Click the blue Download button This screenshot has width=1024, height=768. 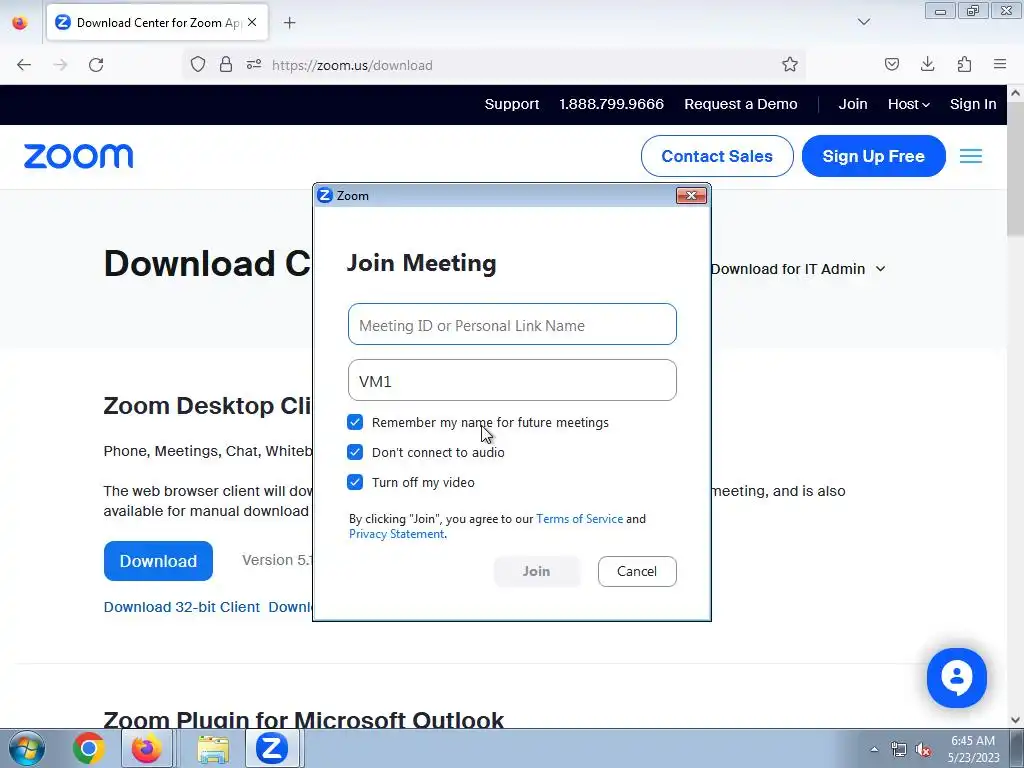(x=158, y=561)
